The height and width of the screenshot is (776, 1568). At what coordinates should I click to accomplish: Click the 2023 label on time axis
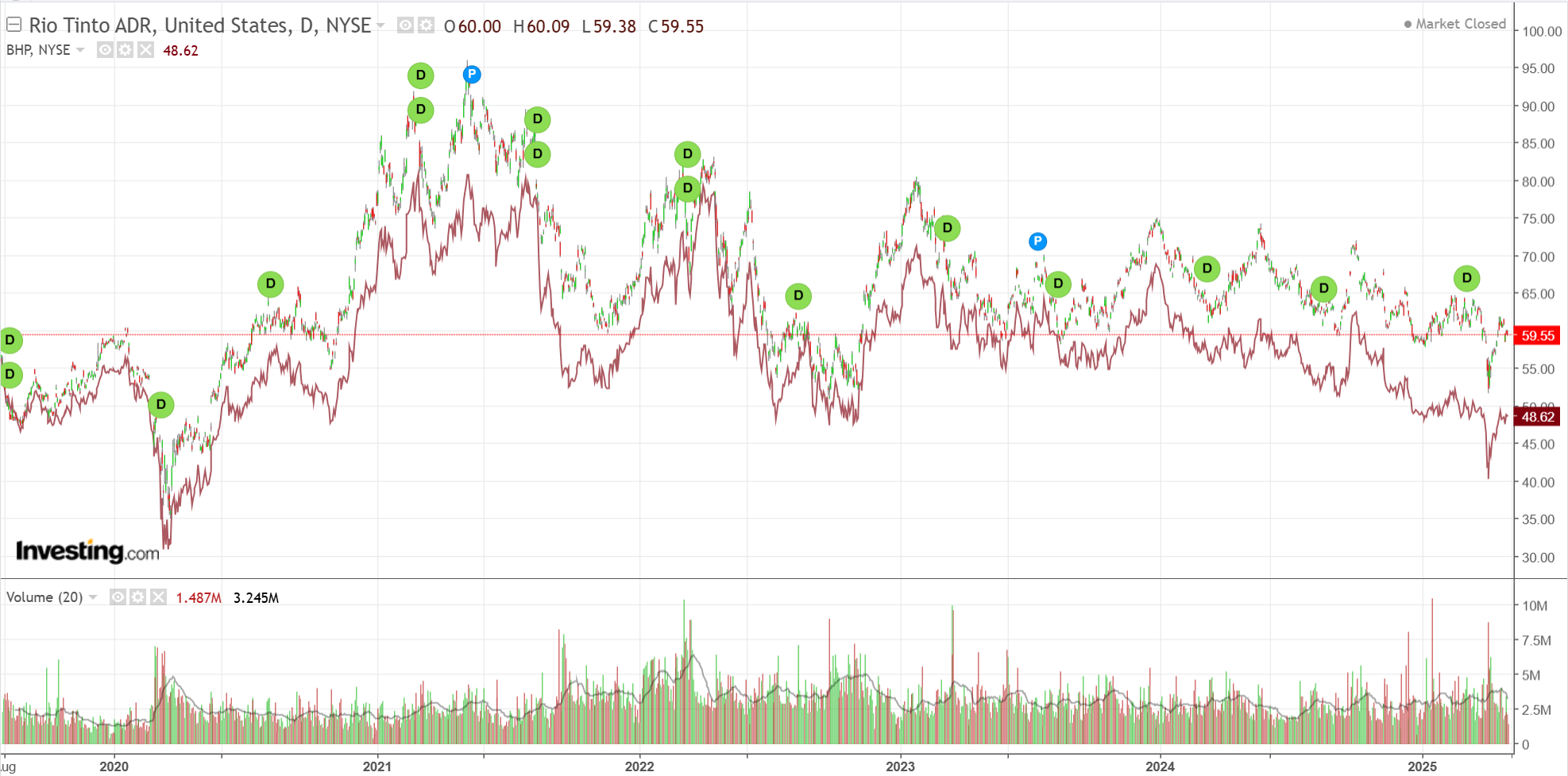coord(900,766)
